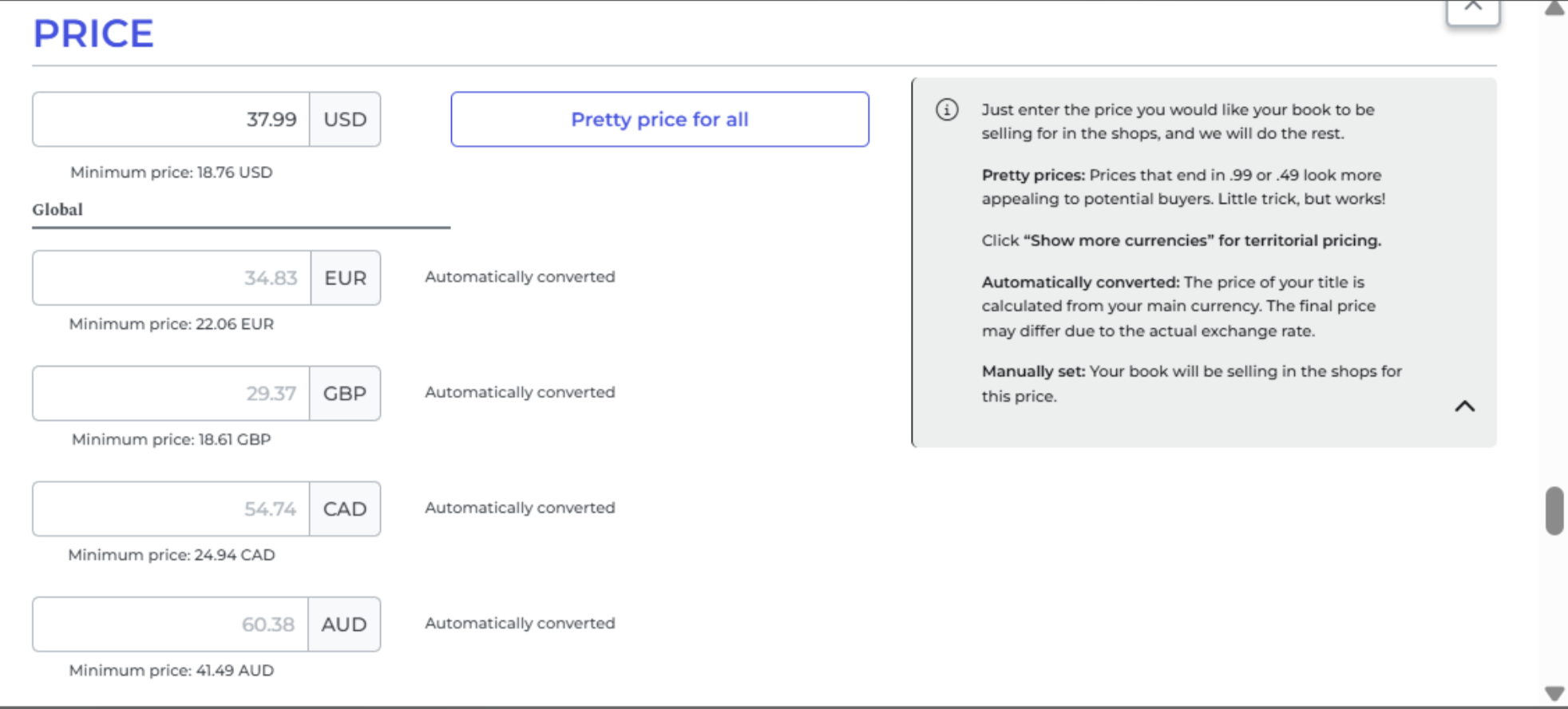1568x709 pixels.
Task: Click the USD currency label
Action: 345,119
